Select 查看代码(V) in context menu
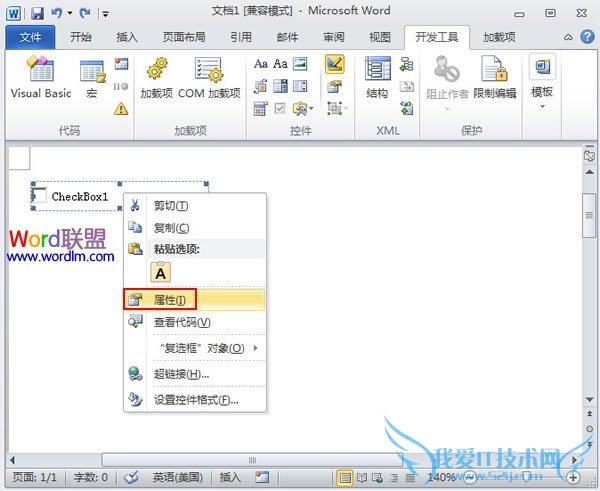The image size is (600, 491). click(x=194, y=322)
